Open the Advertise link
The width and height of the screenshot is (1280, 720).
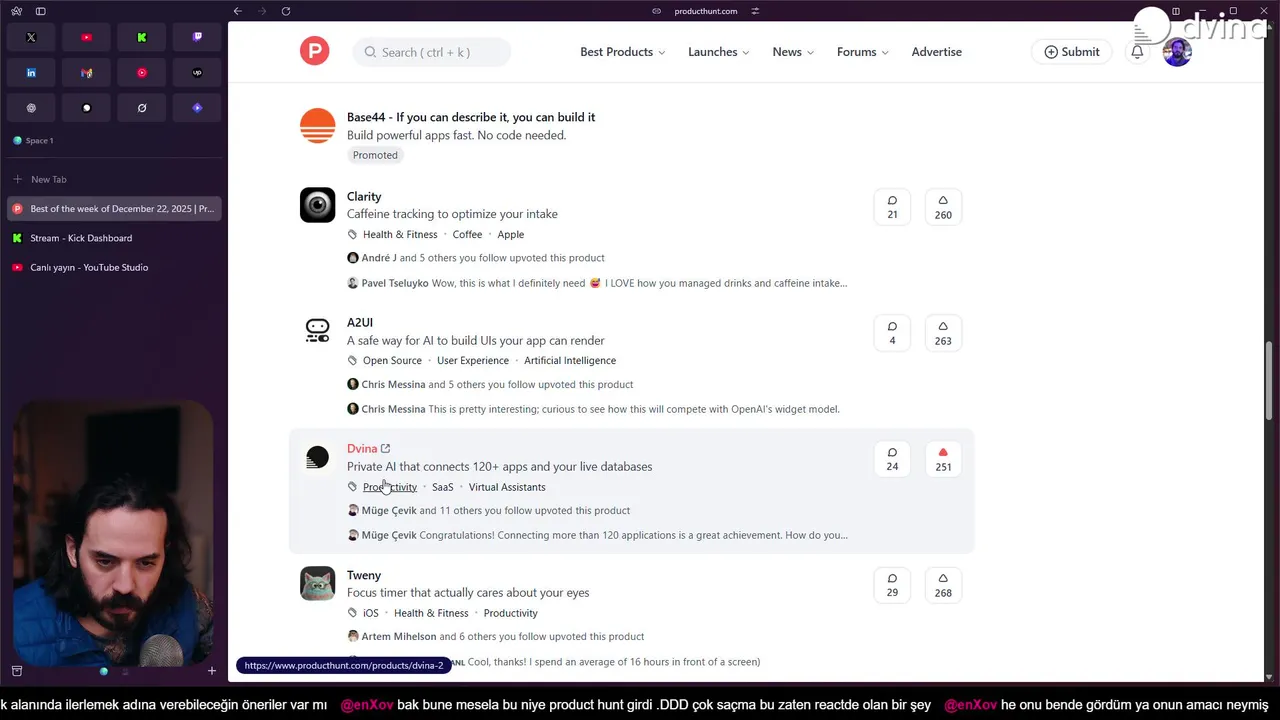(x=937, y=52)
